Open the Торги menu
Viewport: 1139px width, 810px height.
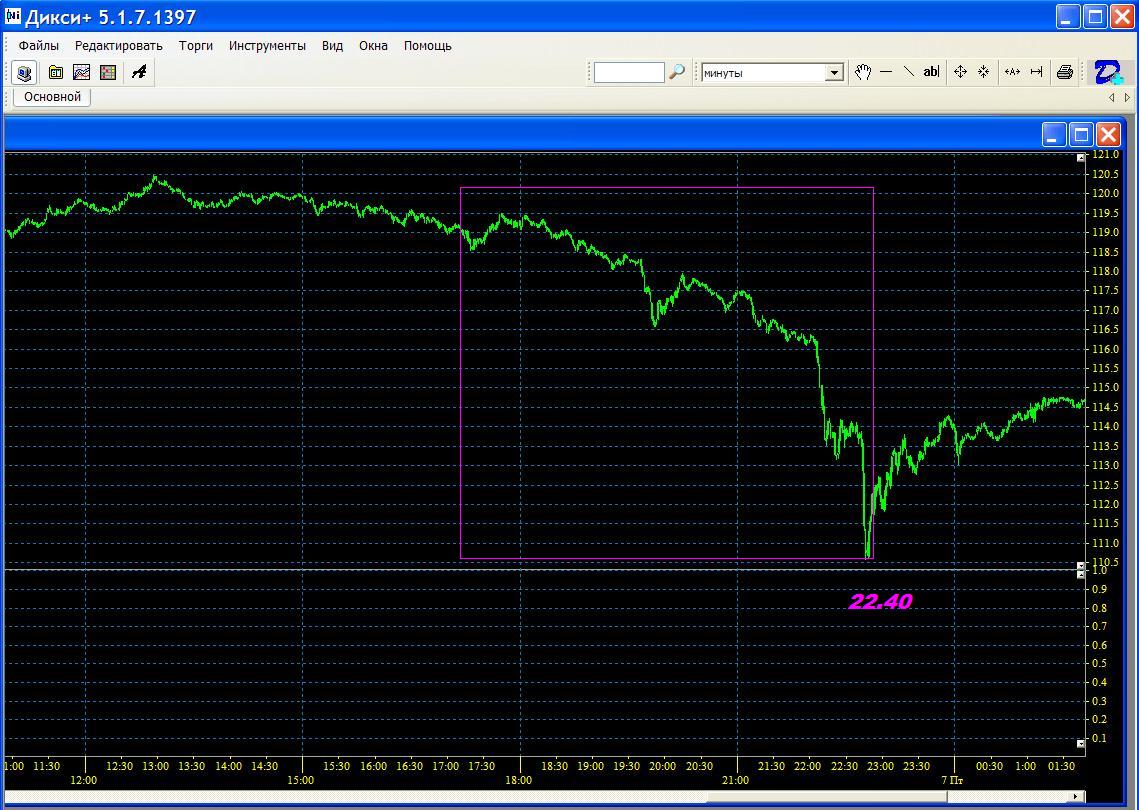(196, 46)
